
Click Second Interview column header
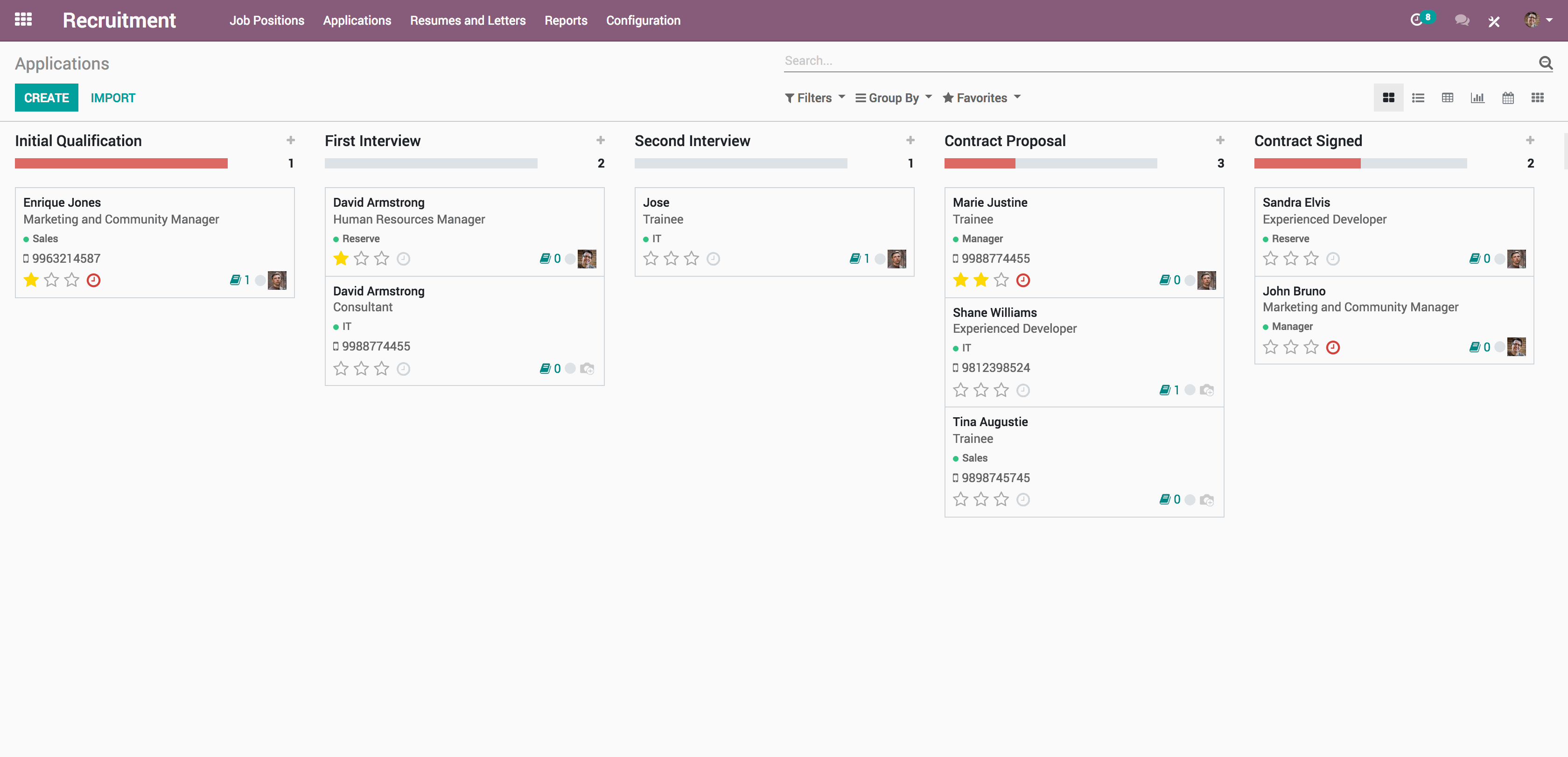tap(692, 141)
